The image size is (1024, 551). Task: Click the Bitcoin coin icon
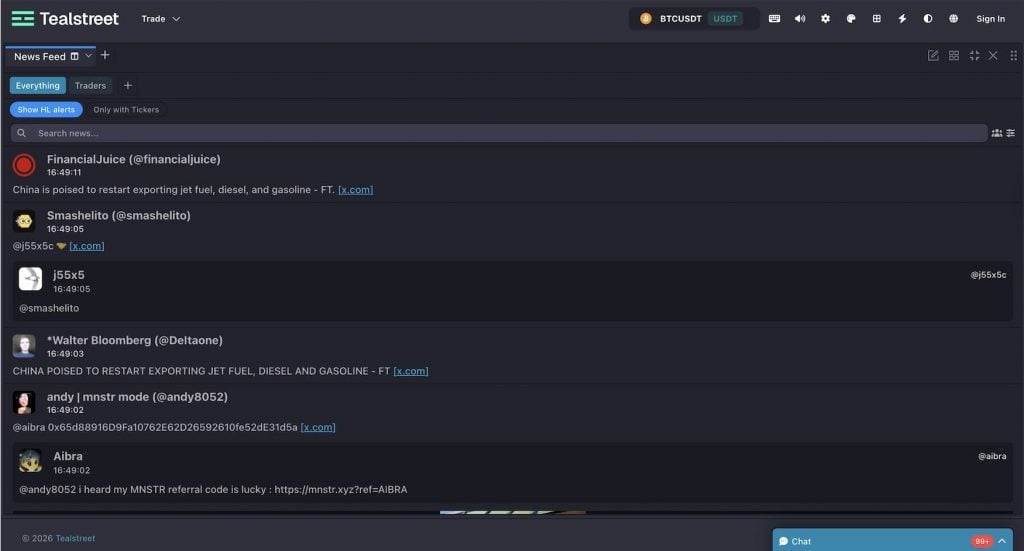click(646, 18)
